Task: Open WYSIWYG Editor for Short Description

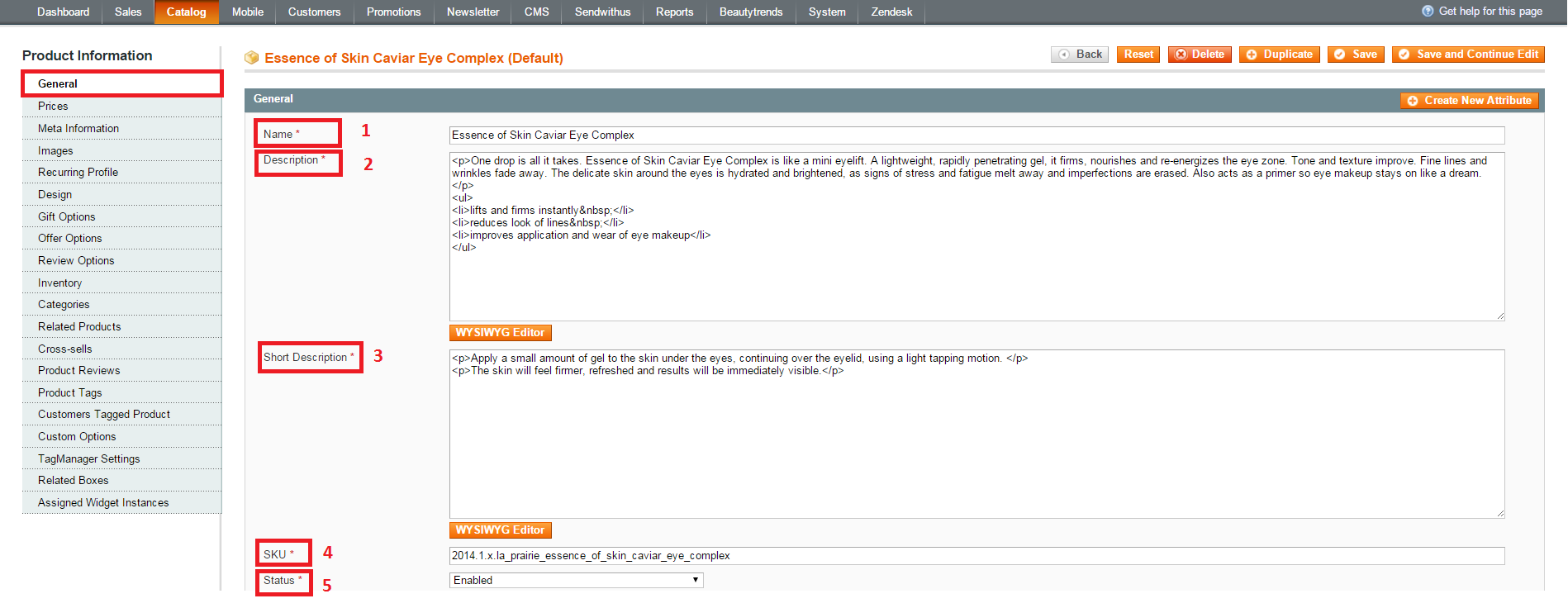Action: pos(500,530)
